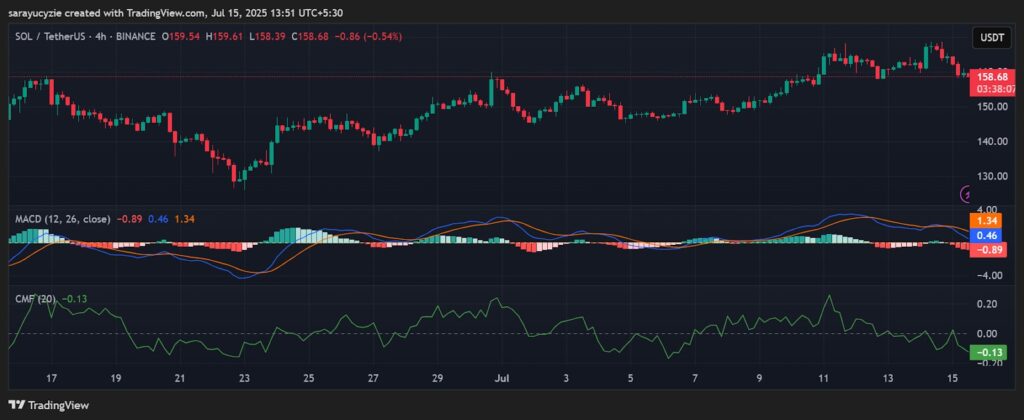The height and width of the screenshot is (420, 1024).
Task: Click the 23 date on time axis
Action: 244,379
